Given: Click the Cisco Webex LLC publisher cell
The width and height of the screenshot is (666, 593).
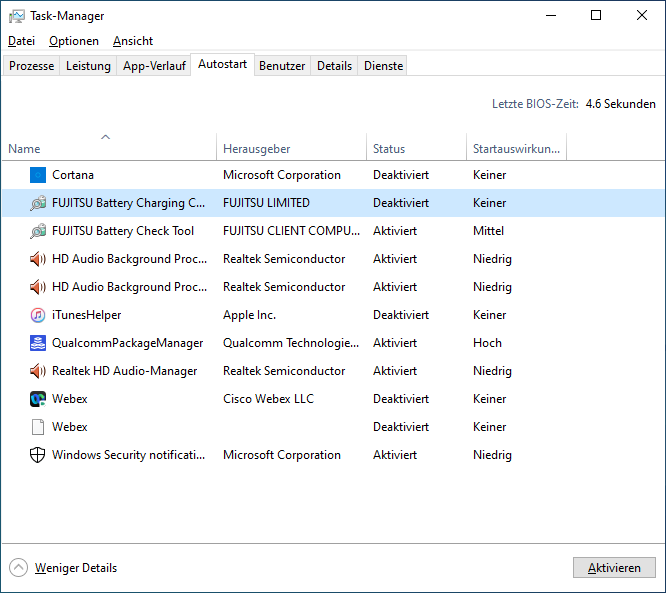Looking at the screenshot, I should (x=268, y=399).
